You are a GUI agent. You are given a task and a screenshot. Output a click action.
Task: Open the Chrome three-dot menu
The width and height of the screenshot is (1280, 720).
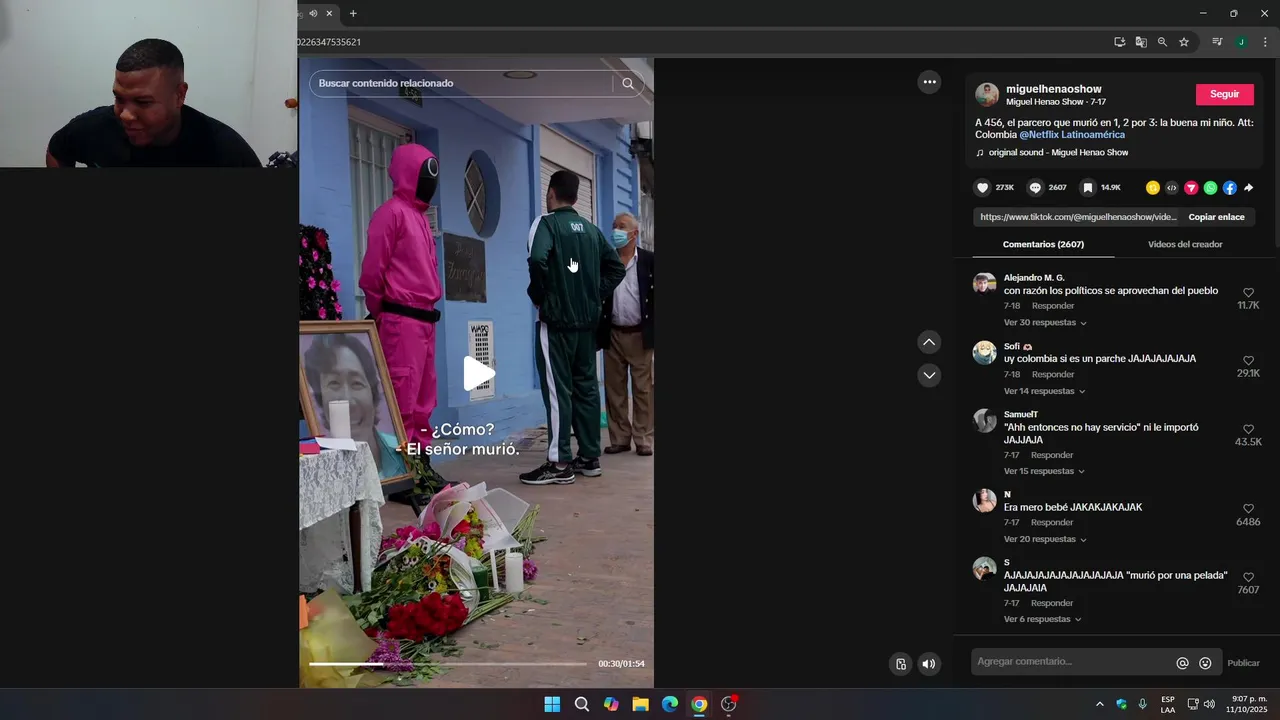pos(1265,42)
